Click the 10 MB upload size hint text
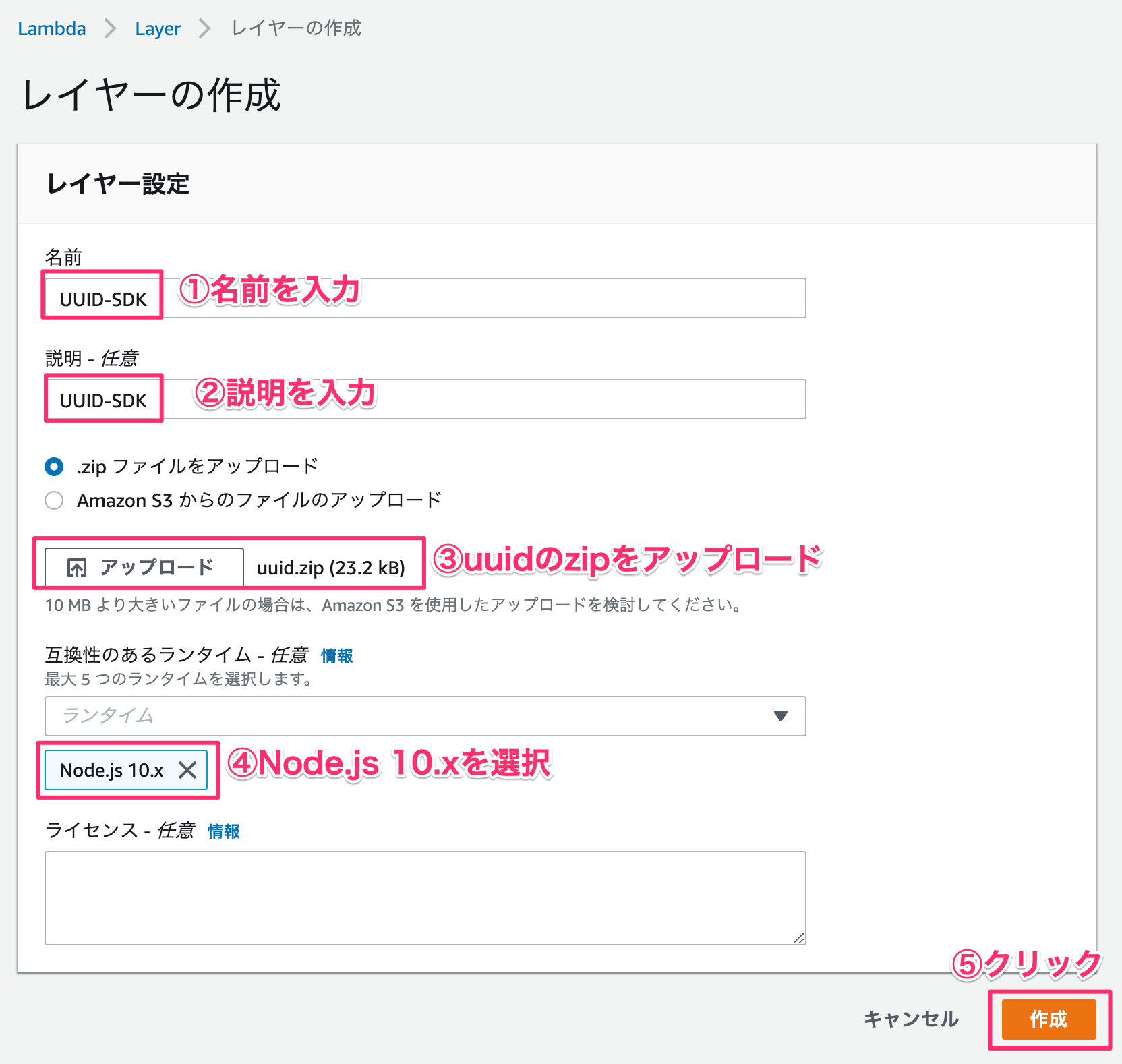The height and width of the screenshot is (1064, 1122). click(x=393, y=605)
